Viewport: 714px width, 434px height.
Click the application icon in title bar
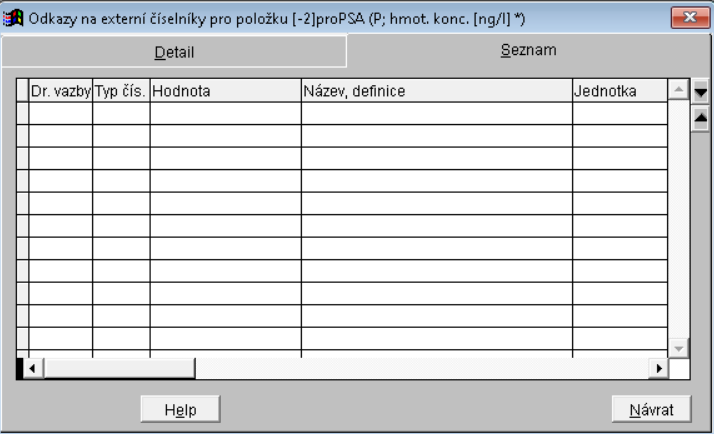(11, 16)
